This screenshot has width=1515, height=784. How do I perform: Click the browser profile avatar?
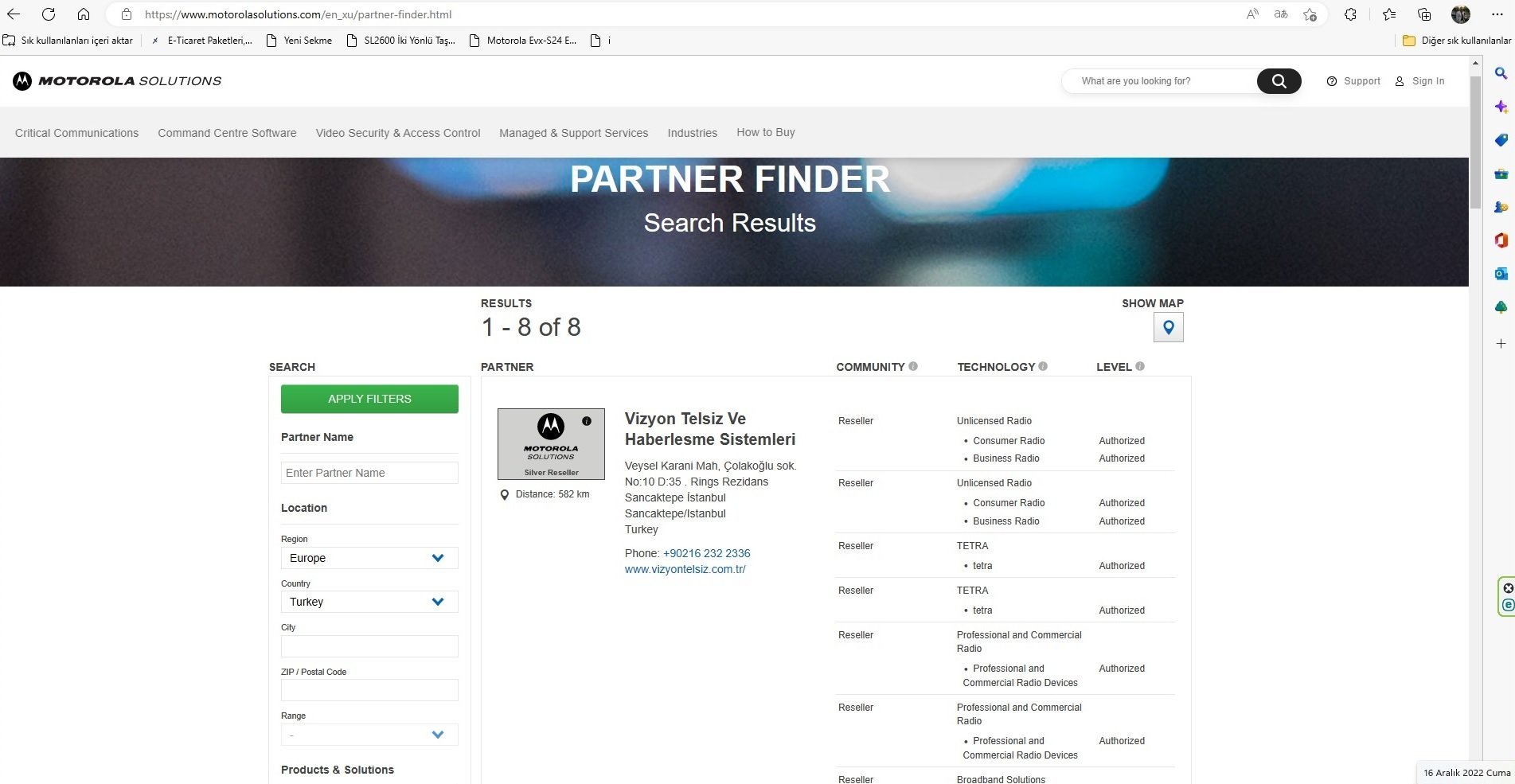tap(1461, 14)
